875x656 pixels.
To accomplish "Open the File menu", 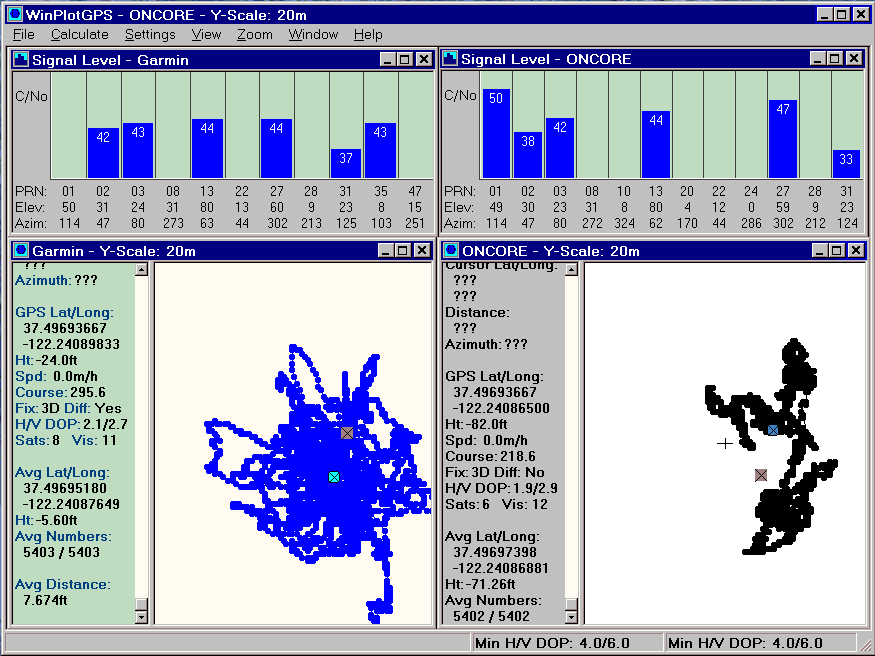I will click(24, 34).
